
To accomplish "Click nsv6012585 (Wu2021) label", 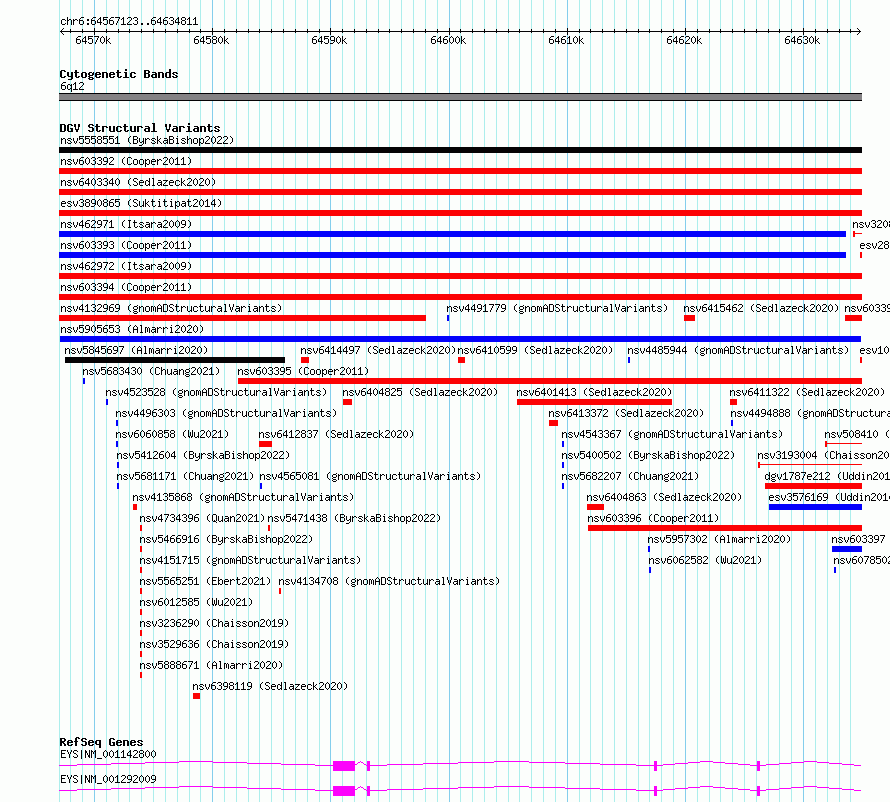I will coord(196,602).
